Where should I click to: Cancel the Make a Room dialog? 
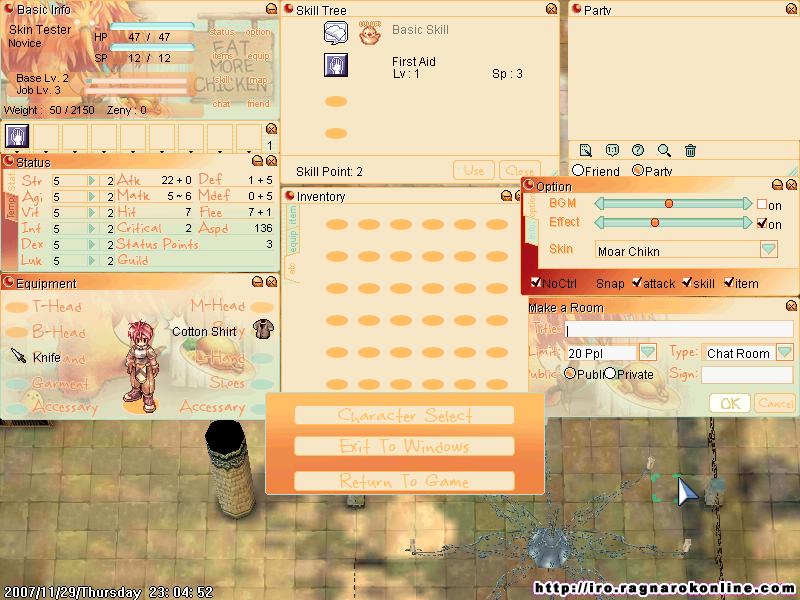pos(775,403)
